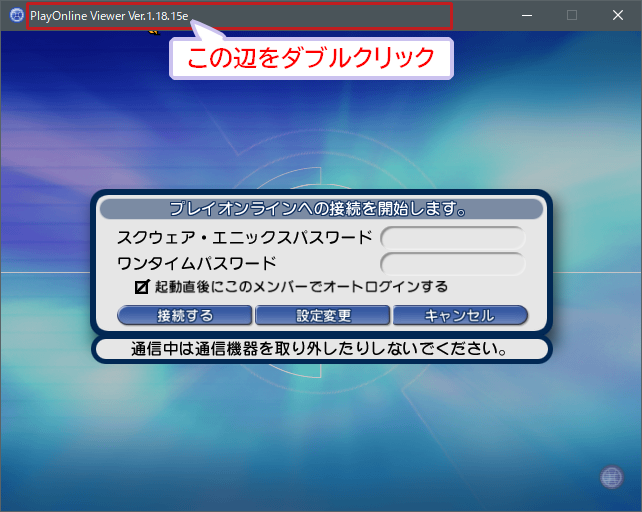This screenshot has height=512, width=642.
Task: Click the PlayOnline Viewer Ver.1.18.15e title text
Action: tap(109, 16)
